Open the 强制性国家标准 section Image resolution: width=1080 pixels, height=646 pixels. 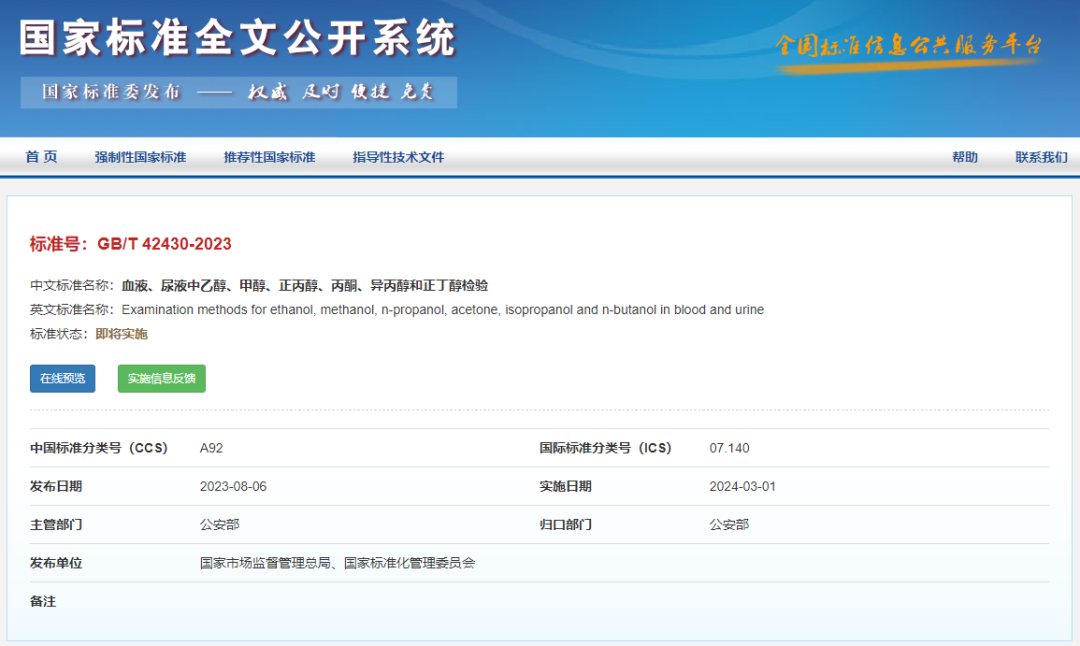[x=140, y=157]
